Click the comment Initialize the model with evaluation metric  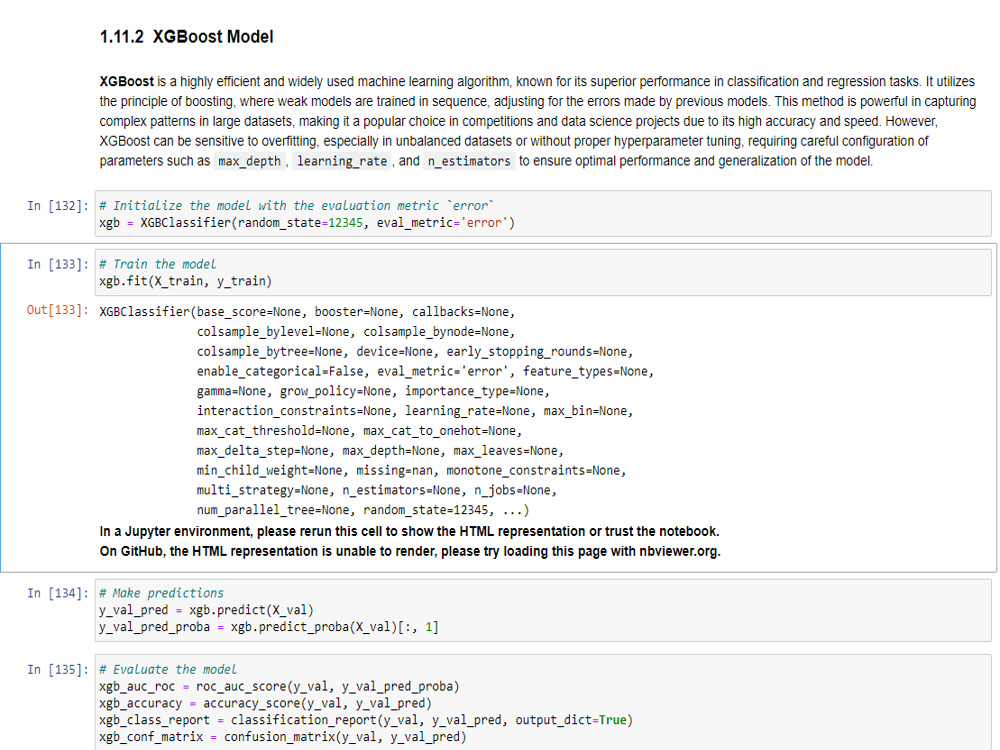click(297, 205)
